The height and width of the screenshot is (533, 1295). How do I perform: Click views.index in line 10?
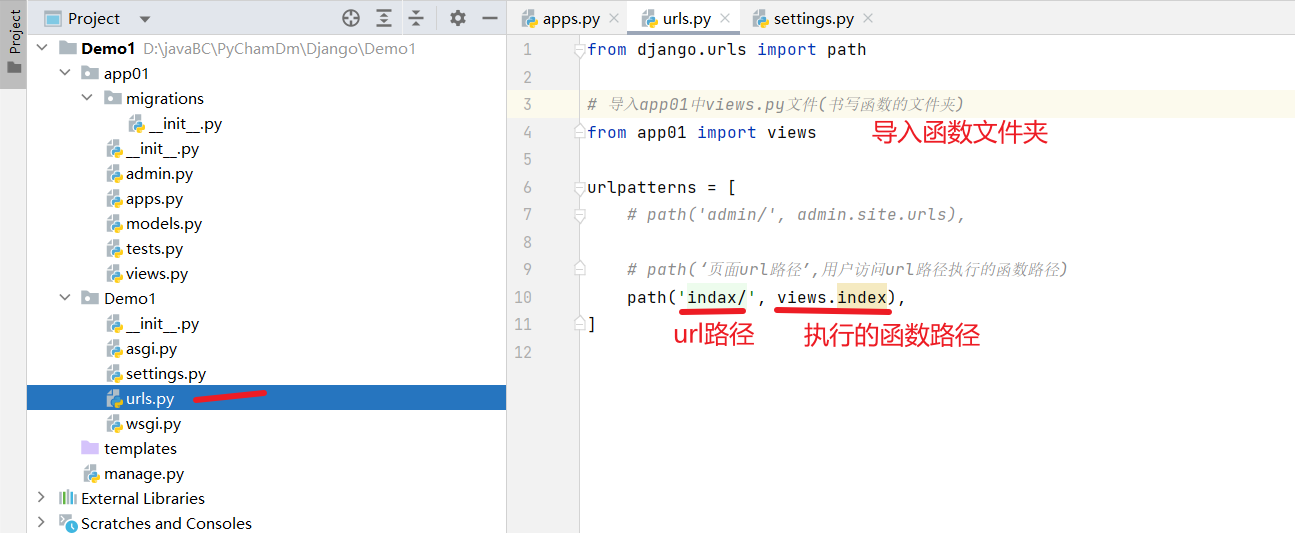pos(832,297)
